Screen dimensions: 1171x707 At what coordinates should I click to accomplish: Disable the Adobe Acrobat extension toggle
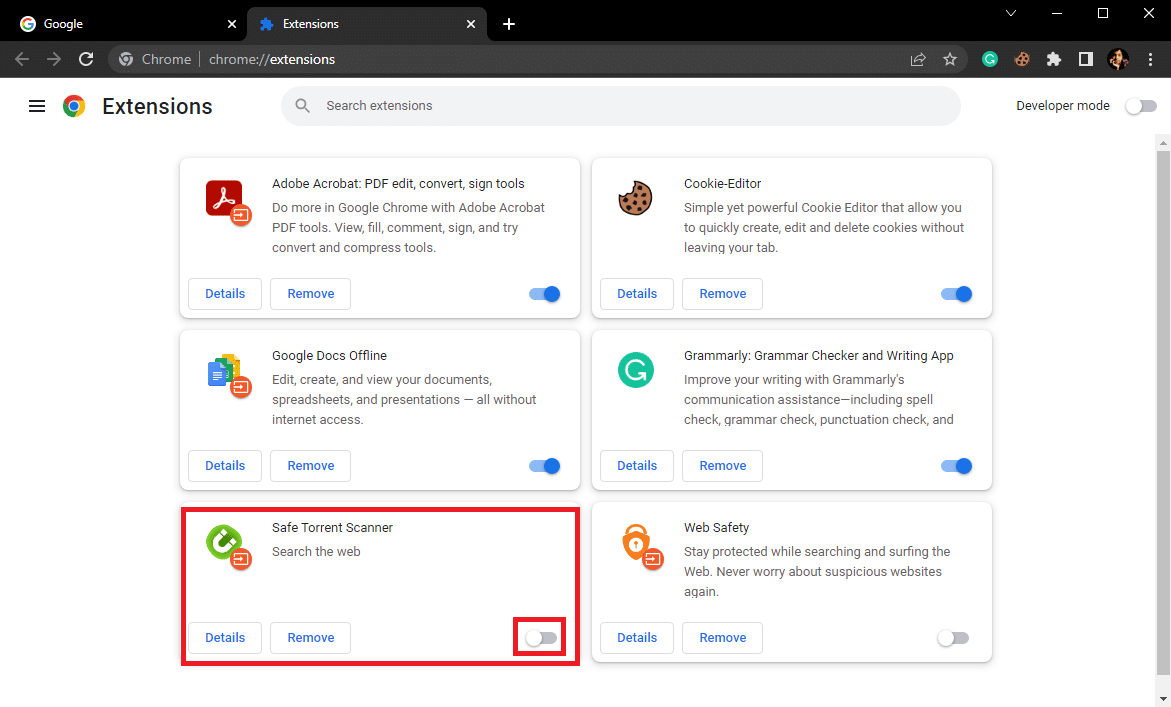tap(544, 294)
